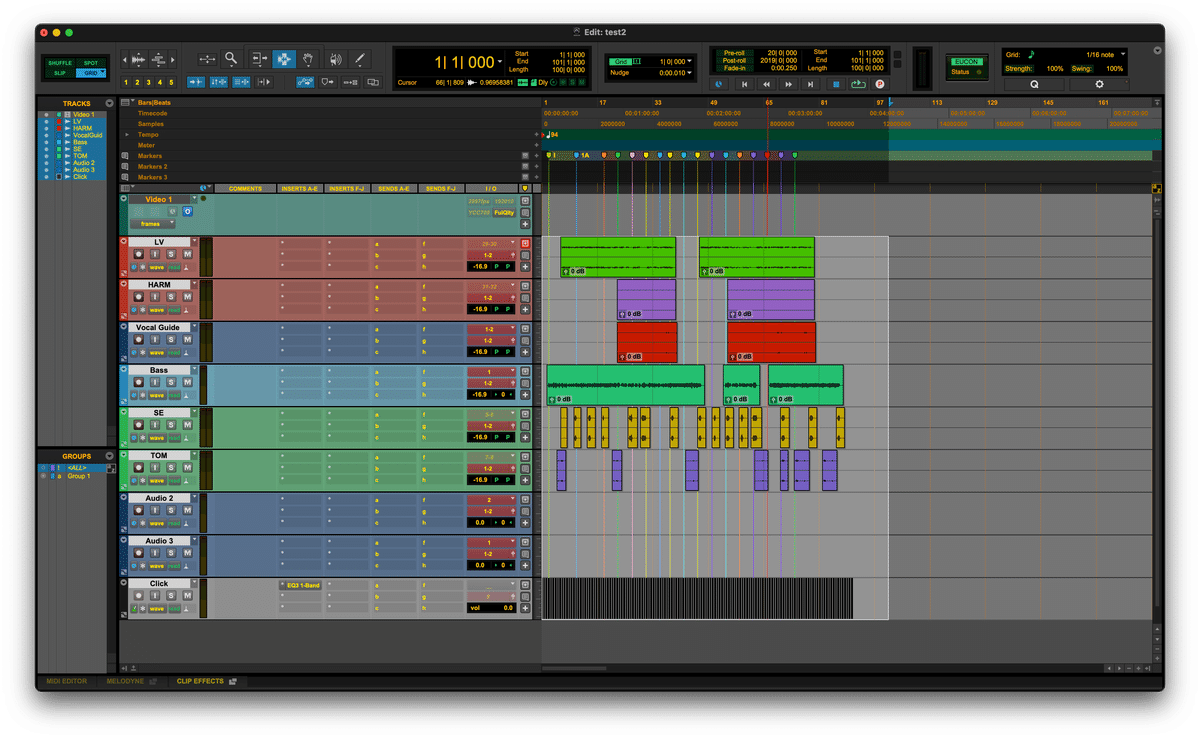1200x738 pixels.
Task: Click the Quantize Q button
Action: (x=1034, y=85)
